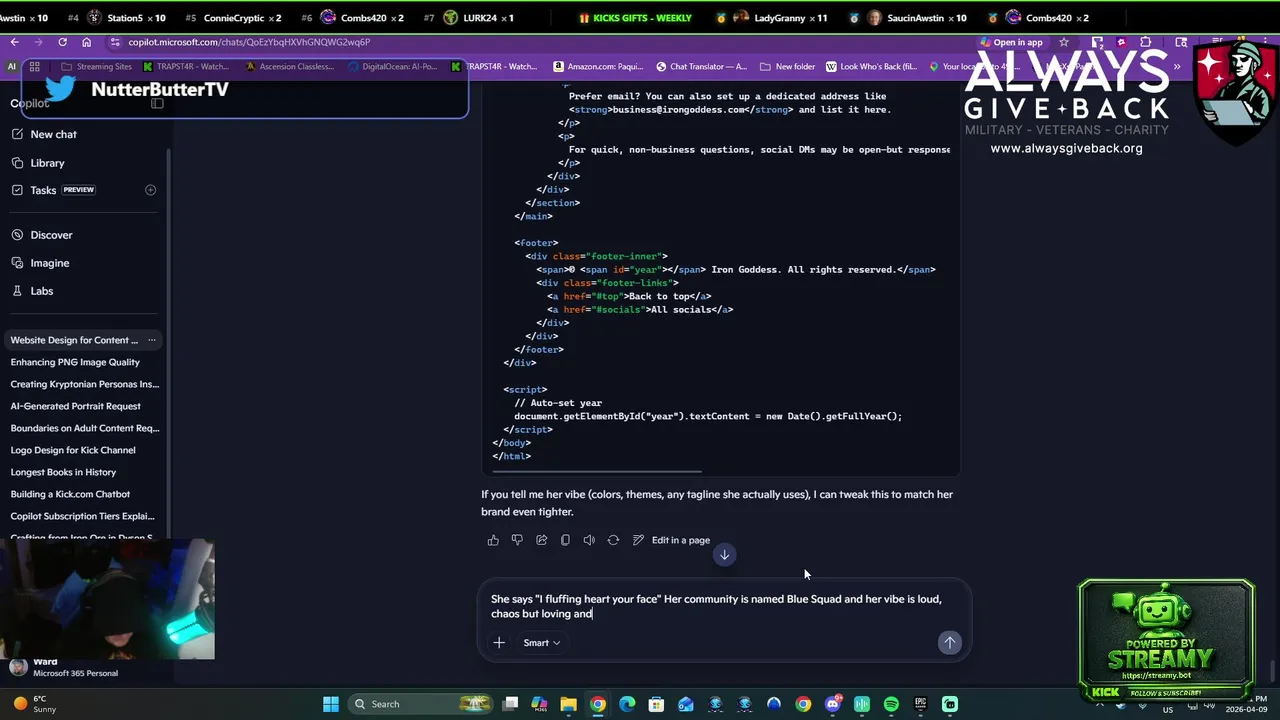1280x720 pixels.
Task: Open Microsoft Edge from the taskbar
Action: click(x=627, y=704)
